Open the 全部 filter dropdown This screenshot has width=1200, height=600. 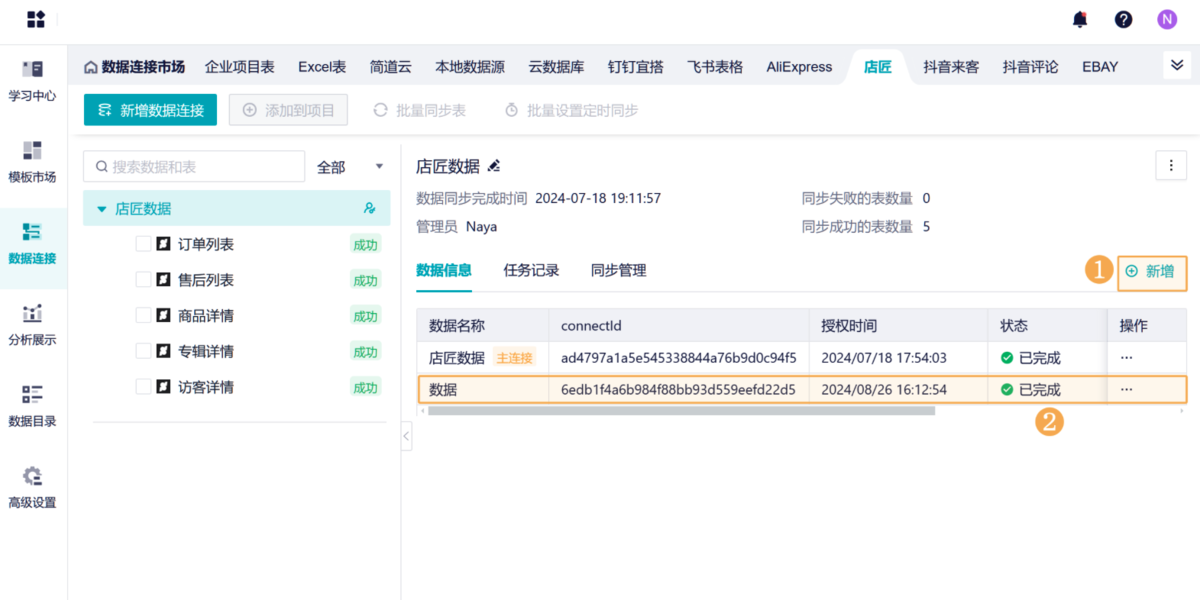(x=350, y=167)
